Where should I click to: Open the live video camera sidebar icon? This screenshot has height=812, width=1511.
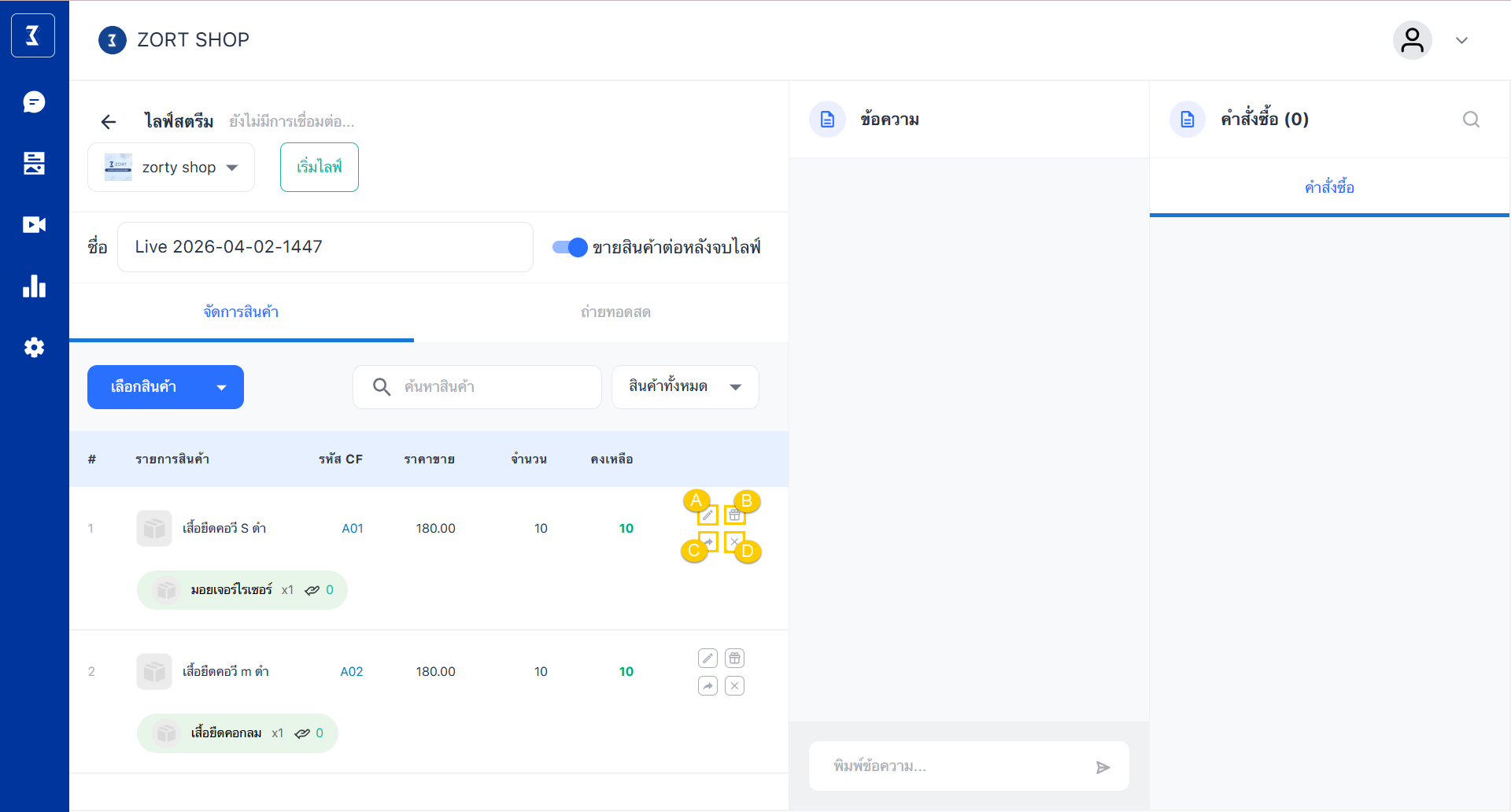pyautogui.click(x=34, y=225)
